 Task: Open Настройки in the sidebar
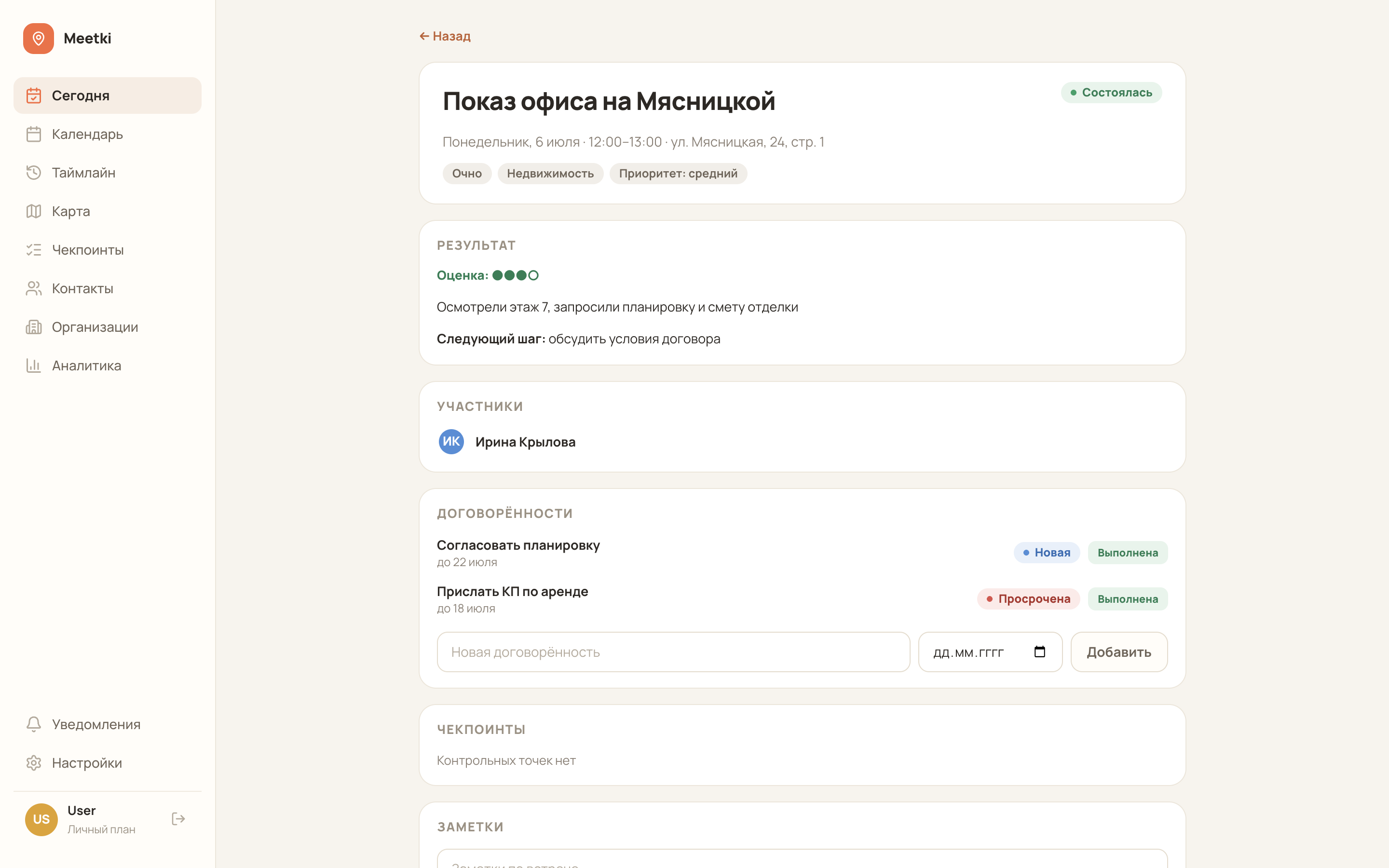click(108, 762)
